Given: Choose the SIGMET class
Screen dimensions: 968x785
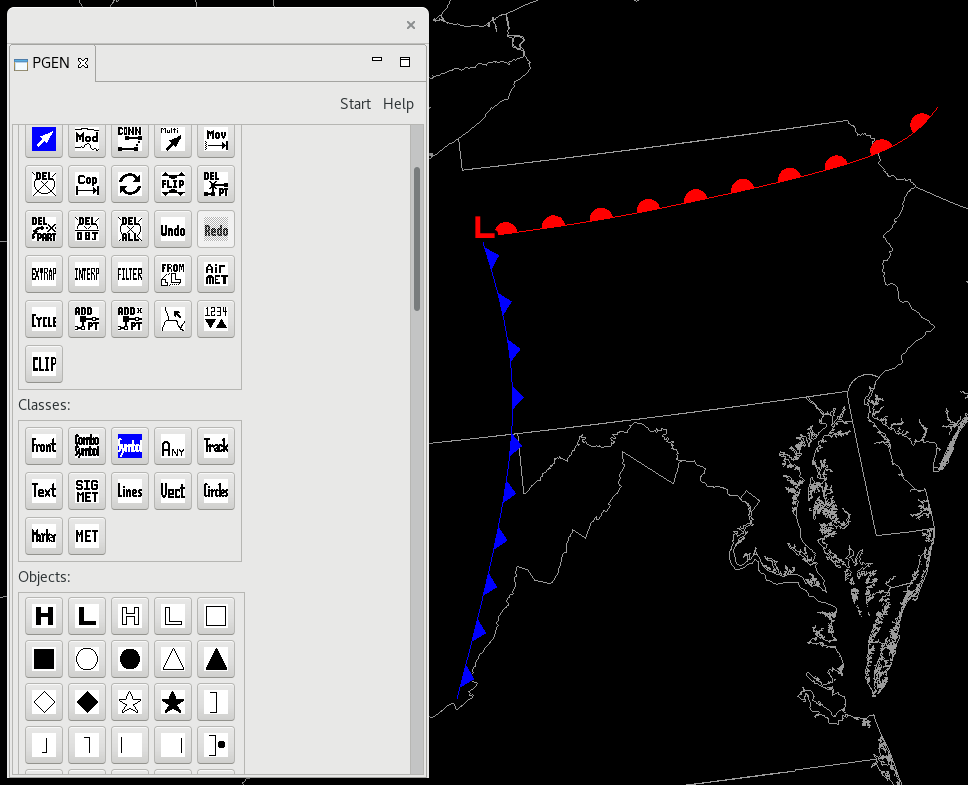Looking at the screenshot, I should [x=87, y=491].
